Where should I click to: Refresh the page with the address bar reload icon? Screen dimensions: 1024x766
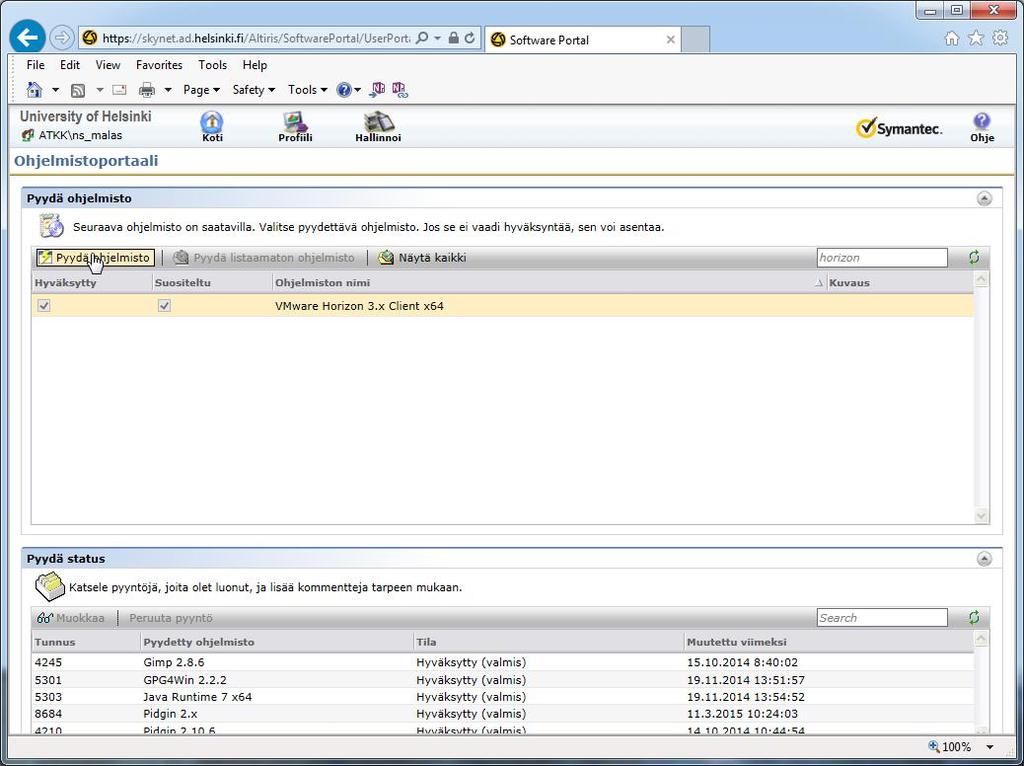(x=470, y=38)
